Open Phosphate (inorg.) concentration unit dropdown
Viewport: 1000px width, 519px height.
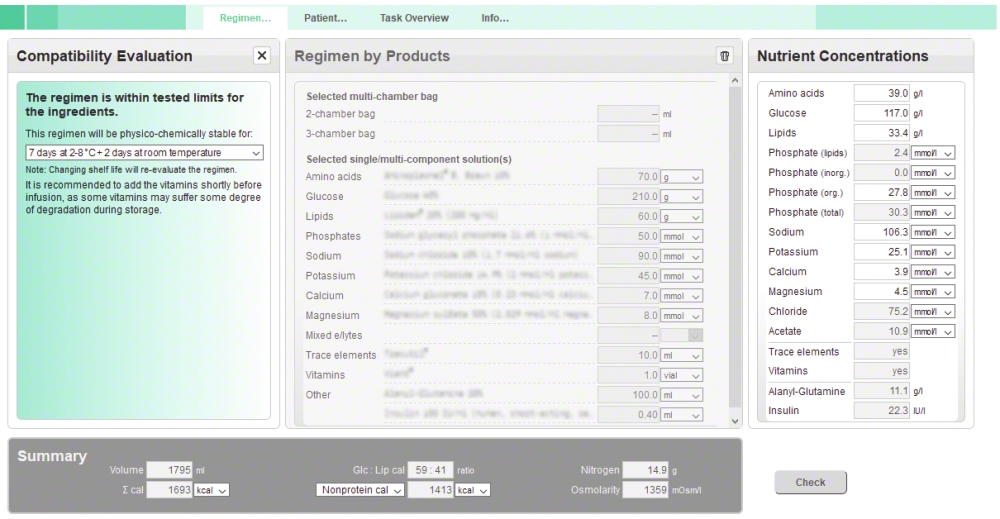(932, 173)
